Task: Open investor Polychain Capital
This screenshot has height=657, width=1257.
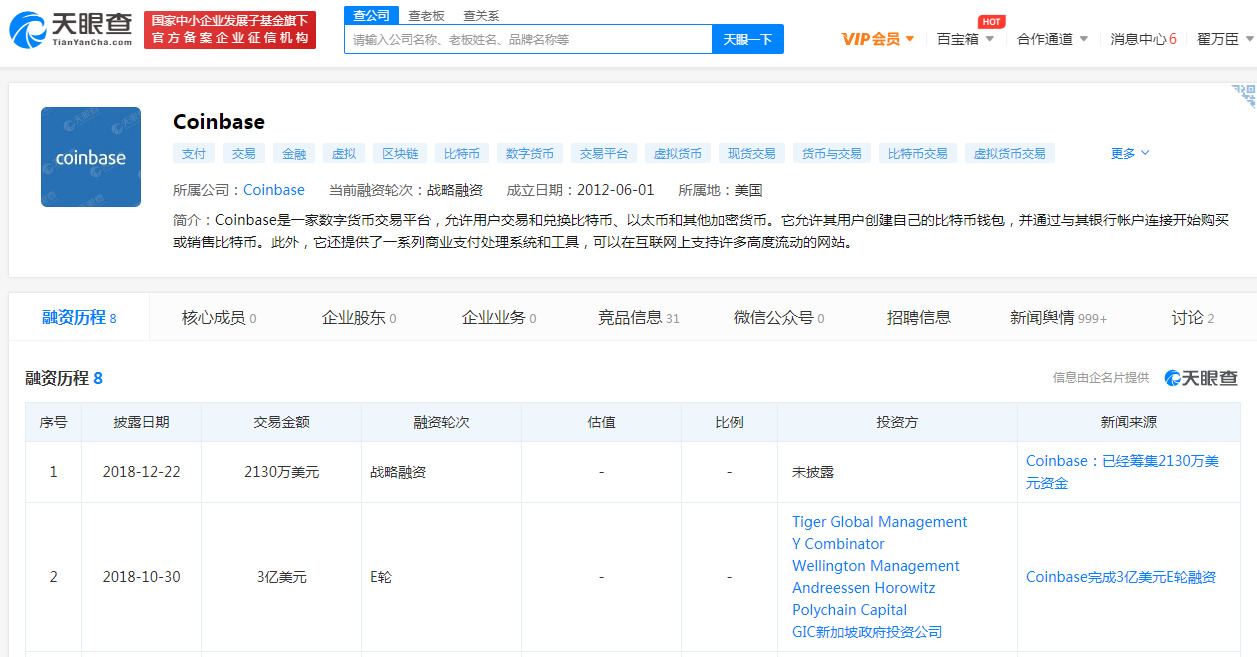Action: (850, 610)
